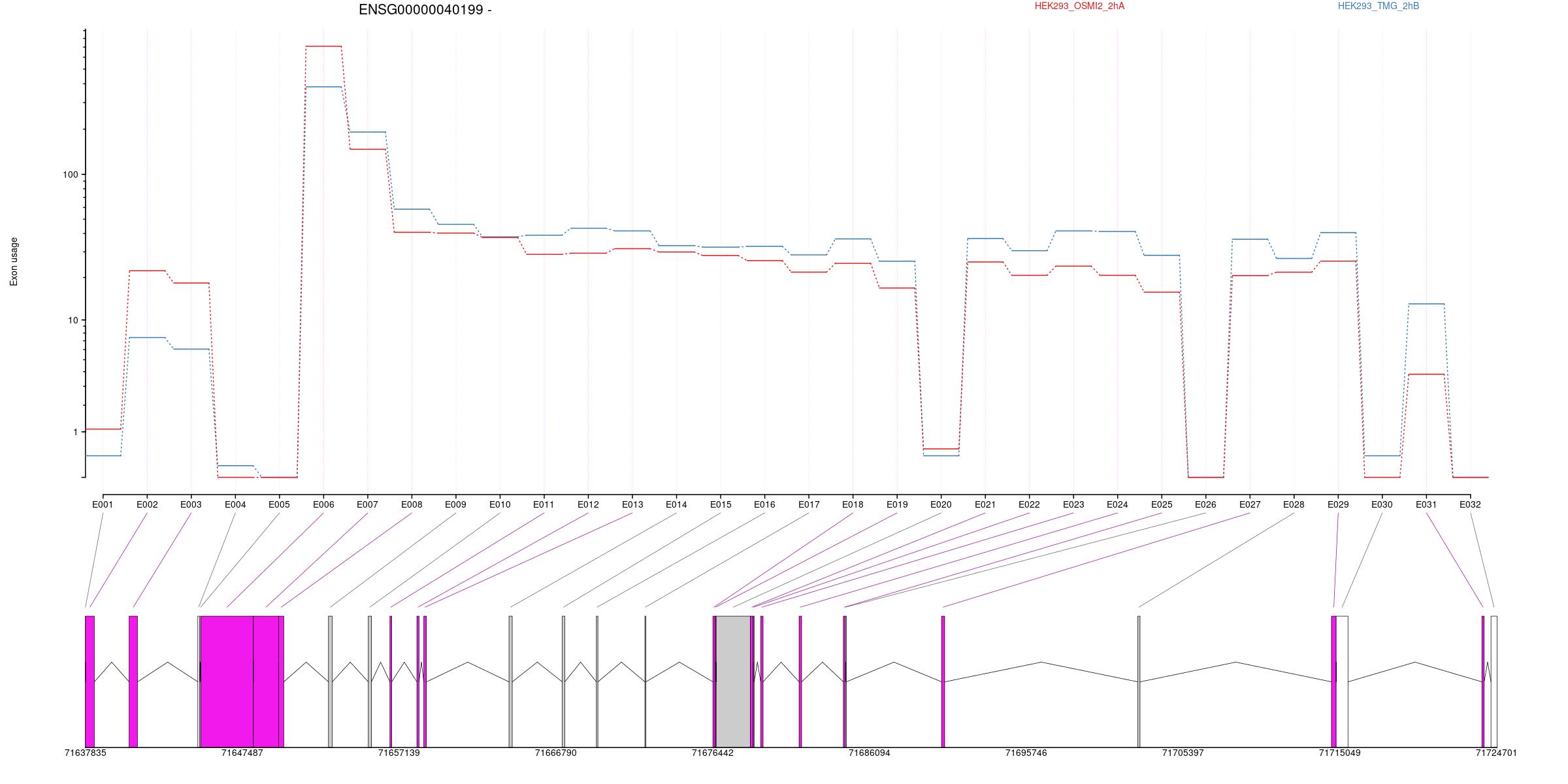This screenshot has height=784, width=1568.
Task: Select exon label E005
Action: pos(279,504)
